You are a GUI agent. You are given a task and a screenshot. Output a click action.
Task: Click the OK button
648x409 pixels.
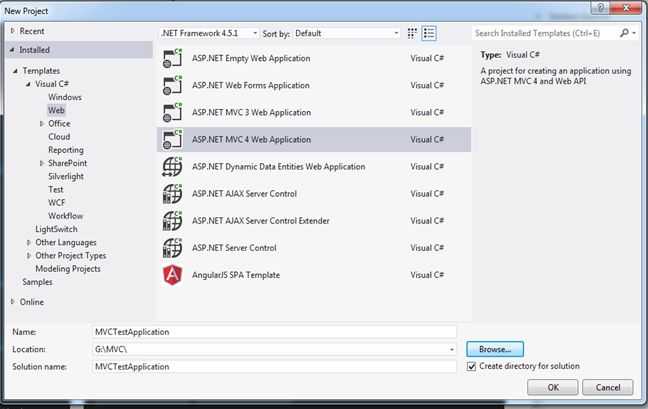click(553, 388)
